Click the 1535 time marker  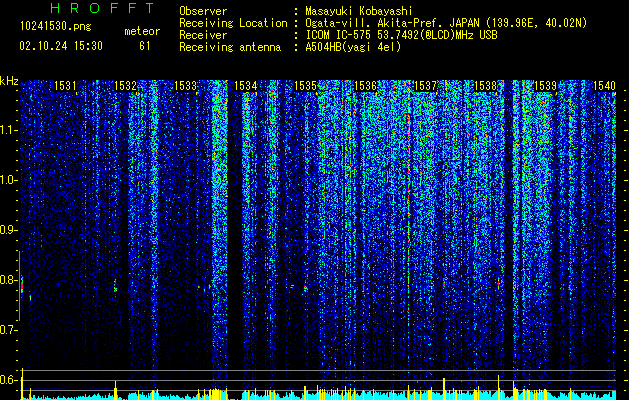pos(306,86)
